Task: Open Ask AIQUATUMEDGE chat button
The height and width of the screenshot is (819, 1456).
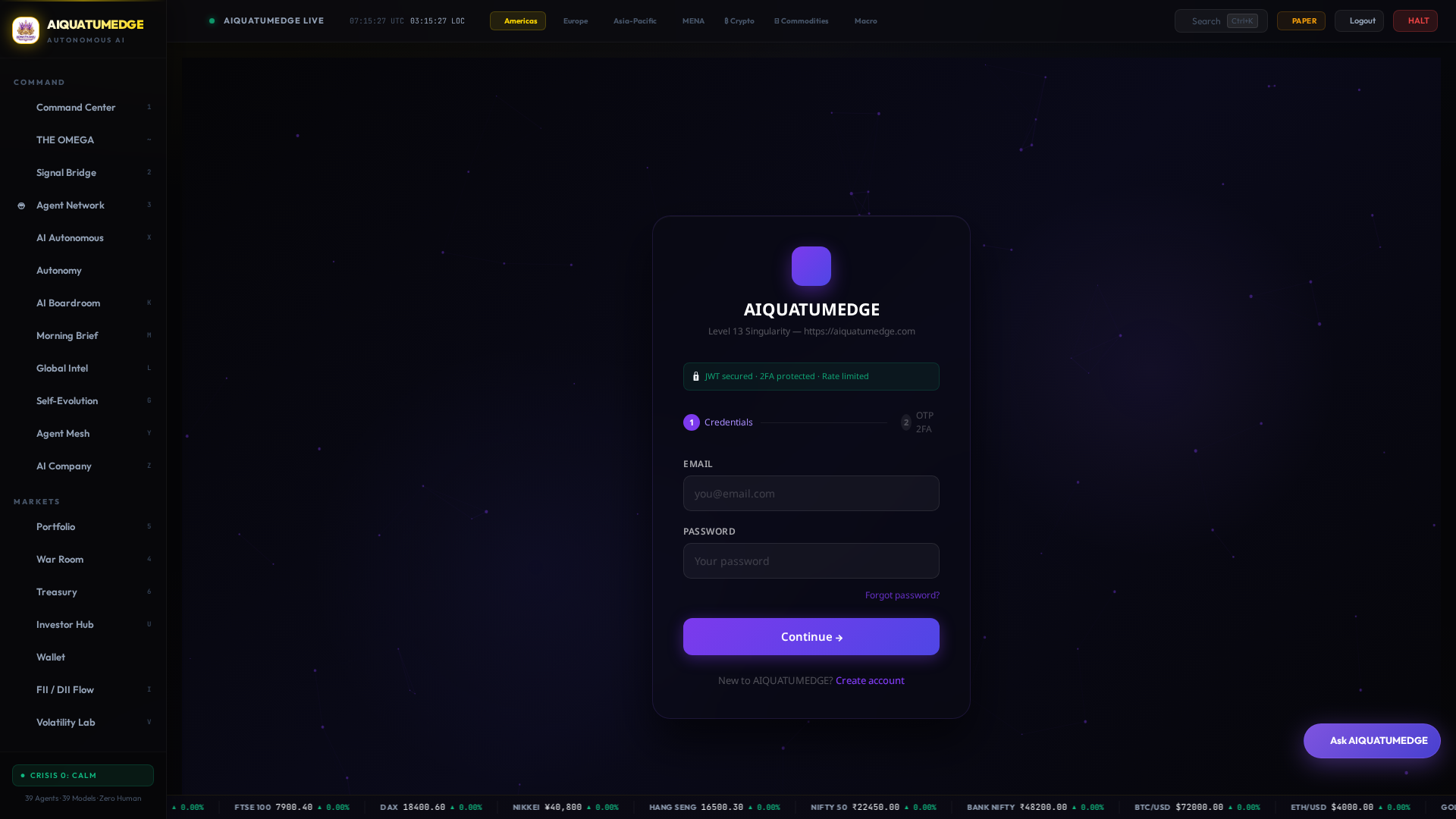Action: point(1372,741)
